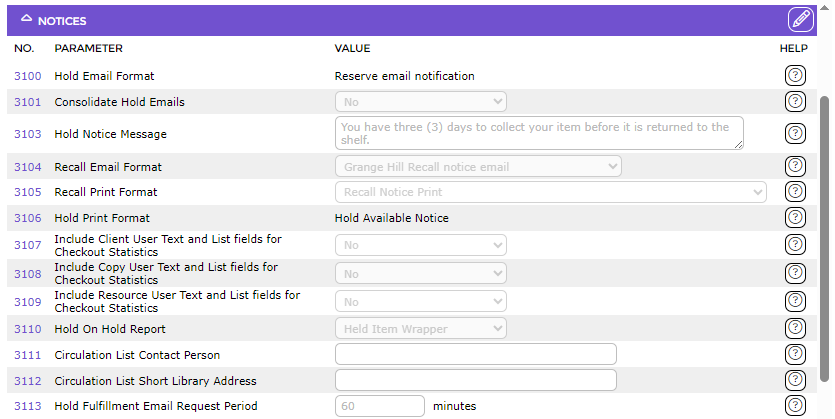The height and width of the screenshot is (419, 835).
Task: Click the 'Hold Print Format' parameter label
Action: 102,218
